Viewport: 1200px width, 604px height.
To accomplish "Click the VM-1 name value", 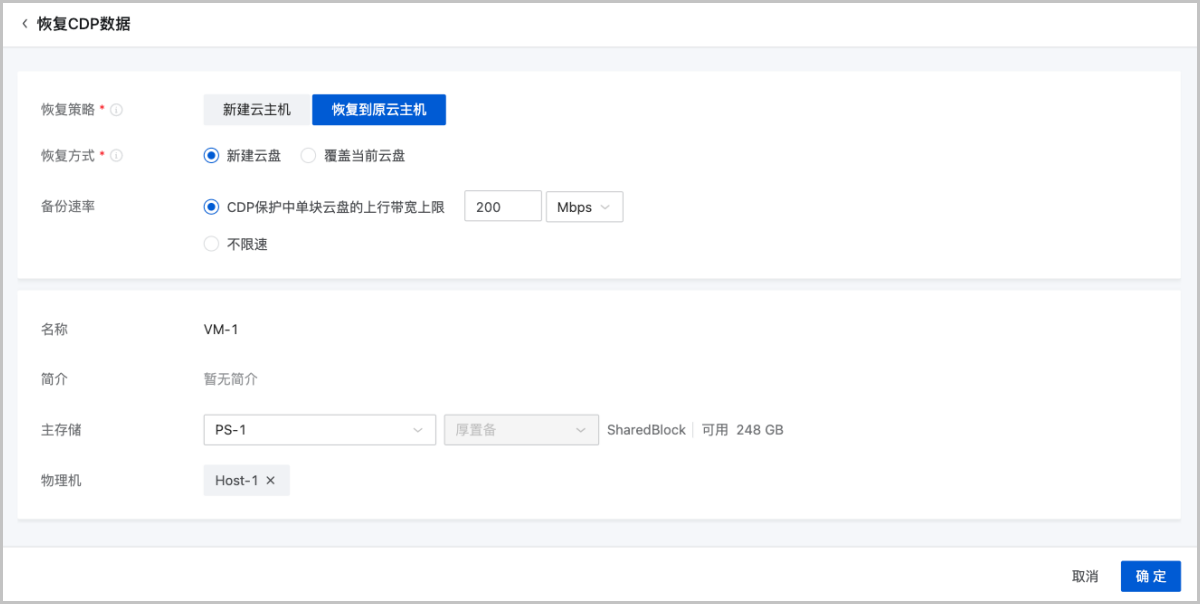I will [221, 329].
